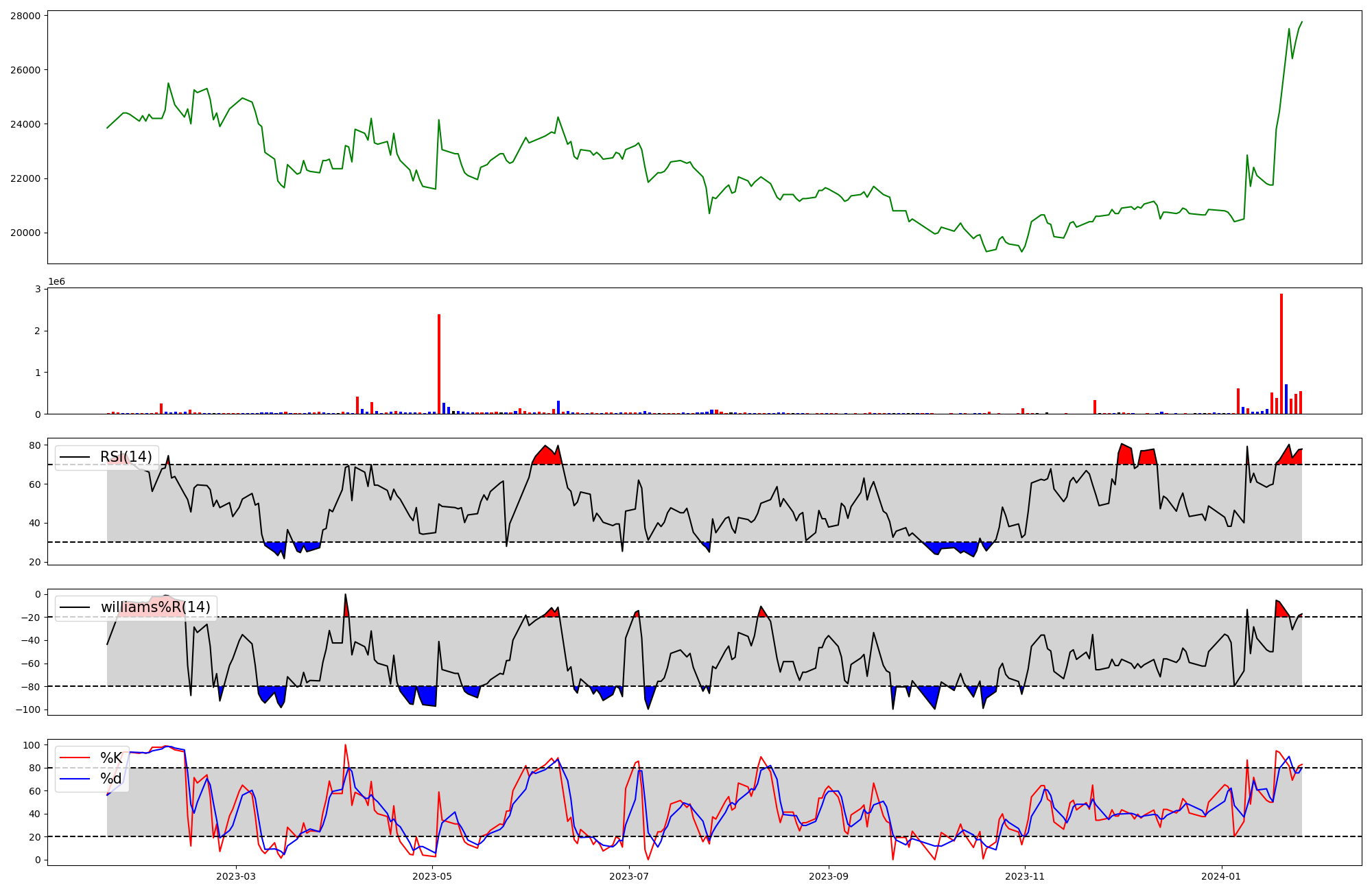
Task: Click the RSI axis tick label 80
Action: [34, 445]
